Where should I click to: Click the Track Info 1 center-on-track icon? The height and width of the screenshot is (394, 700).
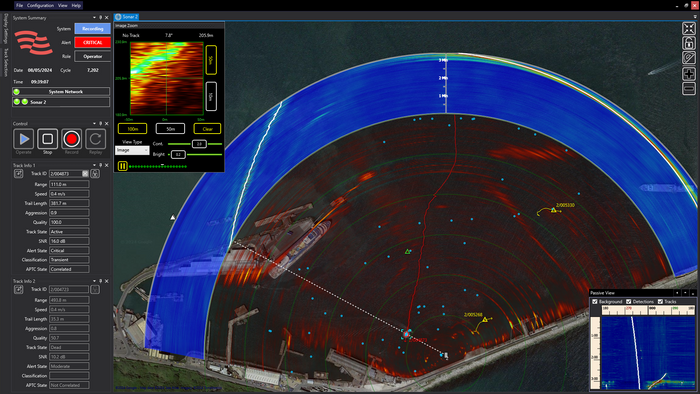(95, 174)
